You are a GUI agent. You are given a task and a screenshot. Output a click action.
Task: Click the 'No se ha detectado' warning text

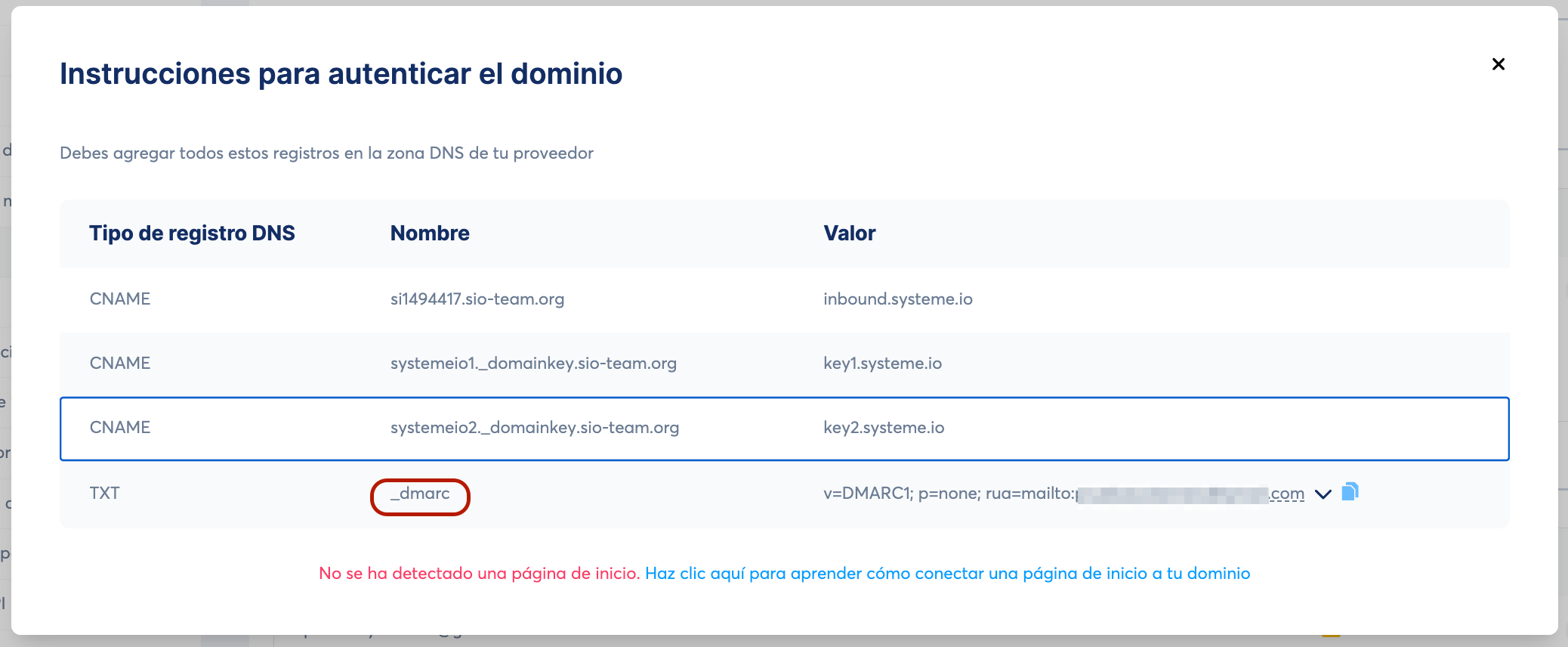pyautogui.click(x=480, y=574)
